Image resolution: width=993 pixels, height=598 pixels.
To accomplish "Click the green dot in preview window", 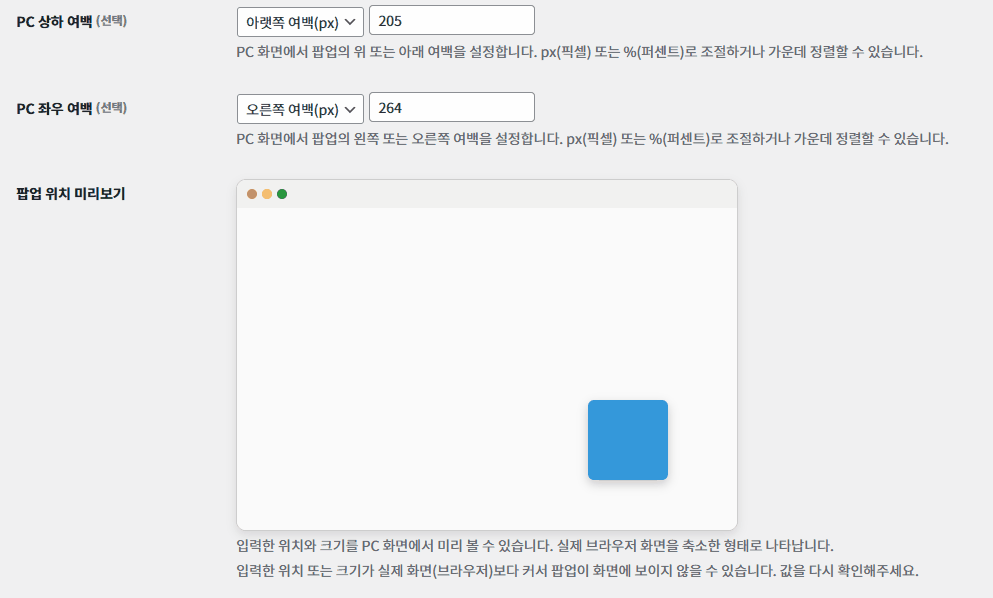I will pos(282,194).
